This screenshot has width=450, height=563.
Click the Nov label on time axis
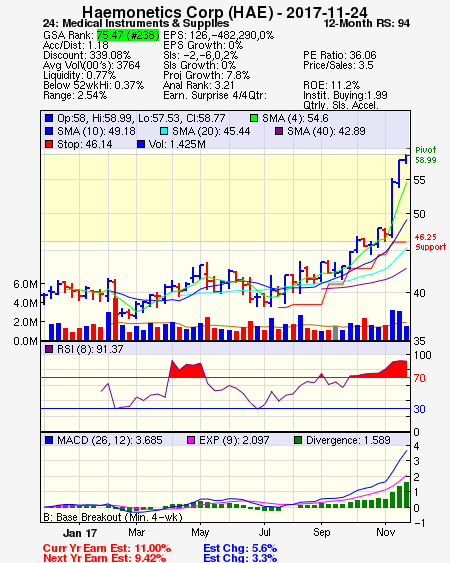click(x=385, y=532)
